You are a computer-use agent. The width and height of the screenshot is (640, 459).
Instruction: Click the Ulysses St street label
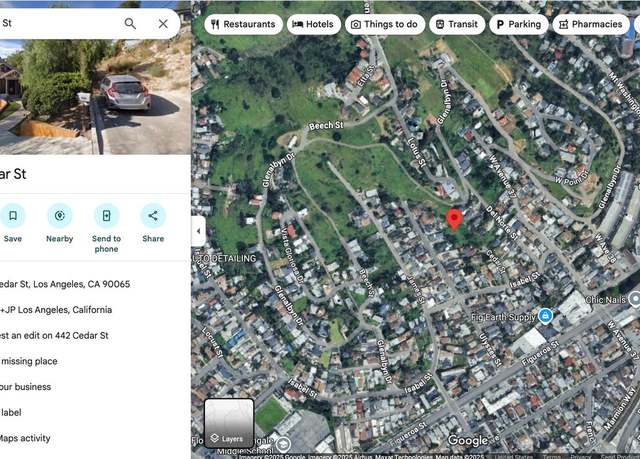[490, 350]
